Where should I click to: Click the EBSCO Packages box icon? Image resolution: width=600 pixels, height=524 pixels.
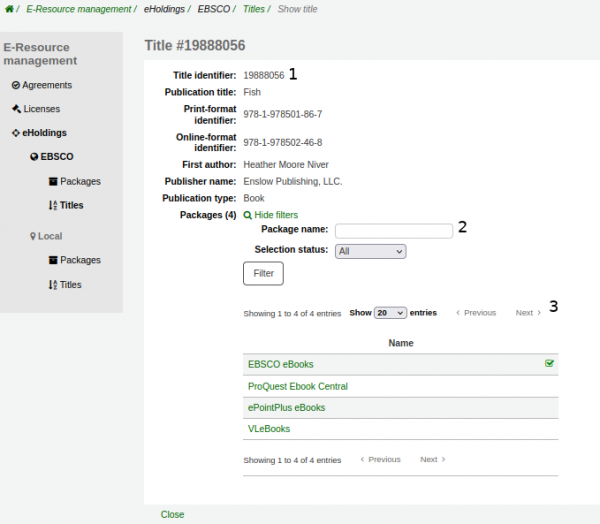coord(52,182)
